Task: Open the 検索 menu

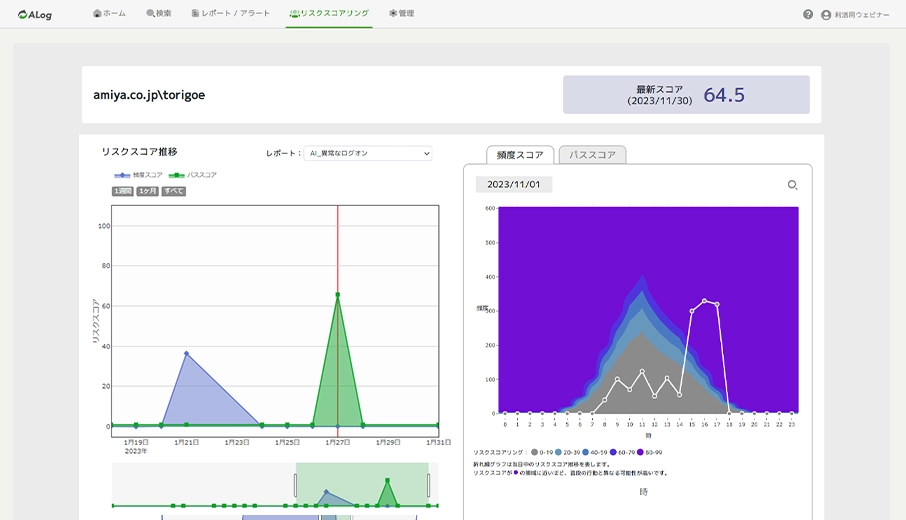Action: click(159, 13)
